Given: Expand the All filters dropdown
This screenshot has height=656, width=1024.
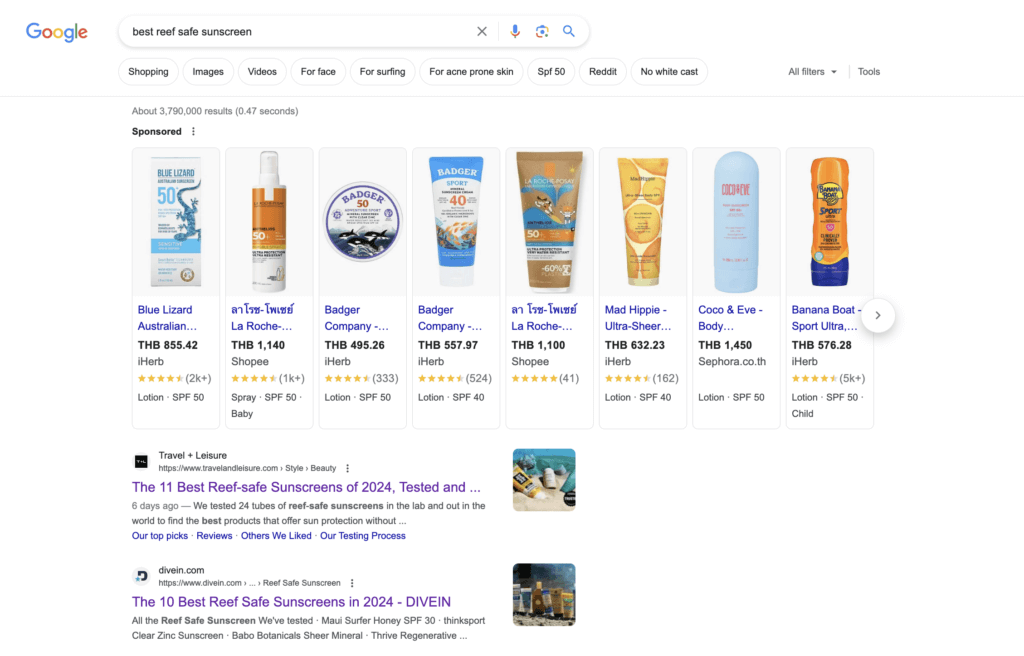Looking at the screenshot, I should [812, 71].
